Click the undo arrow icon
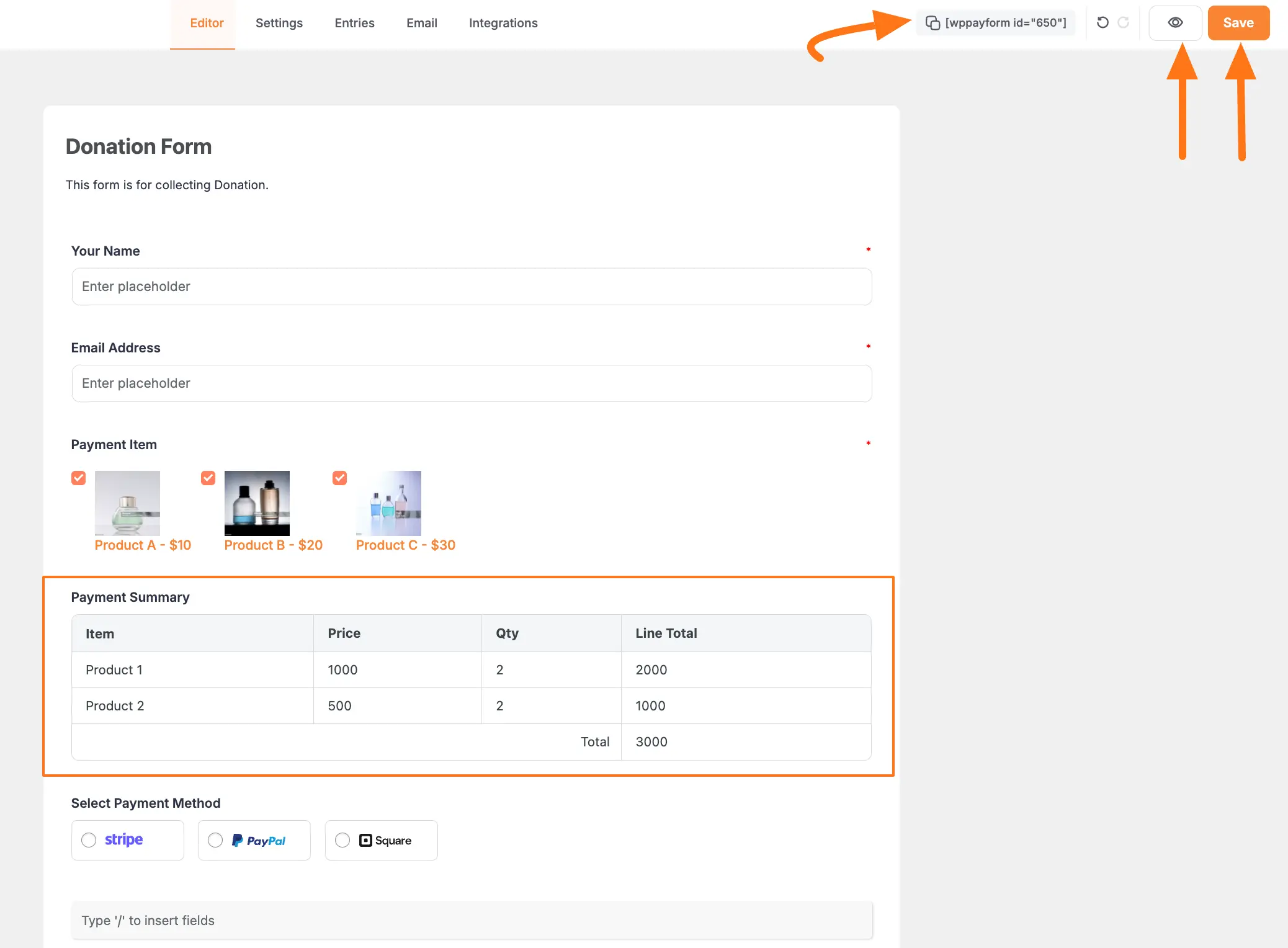1288x948 pixels. point(1102,22)
